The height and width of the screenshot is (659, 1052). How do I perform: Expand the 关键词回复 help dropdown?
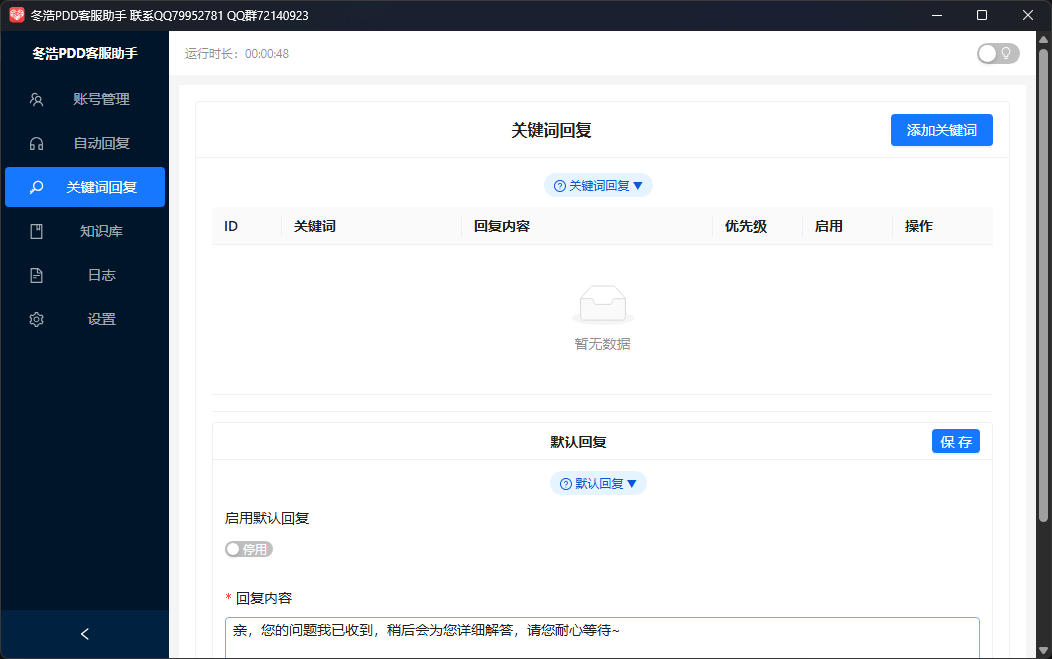(598, 186)
